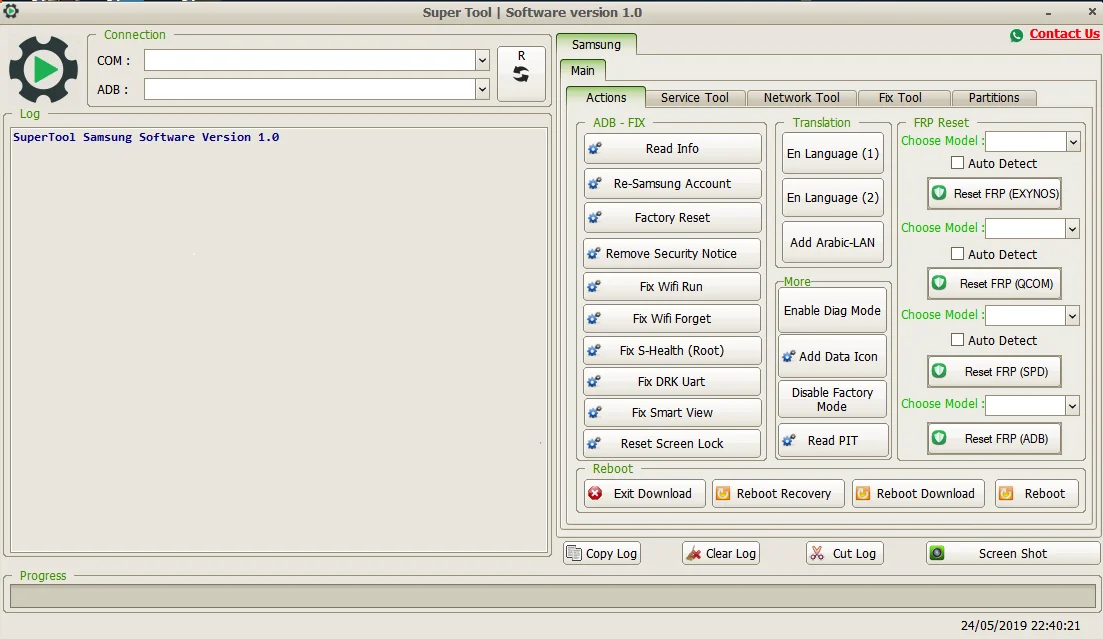
Task: Click the Fix S-Health (Root) gear icon
Action: [594, 350]
